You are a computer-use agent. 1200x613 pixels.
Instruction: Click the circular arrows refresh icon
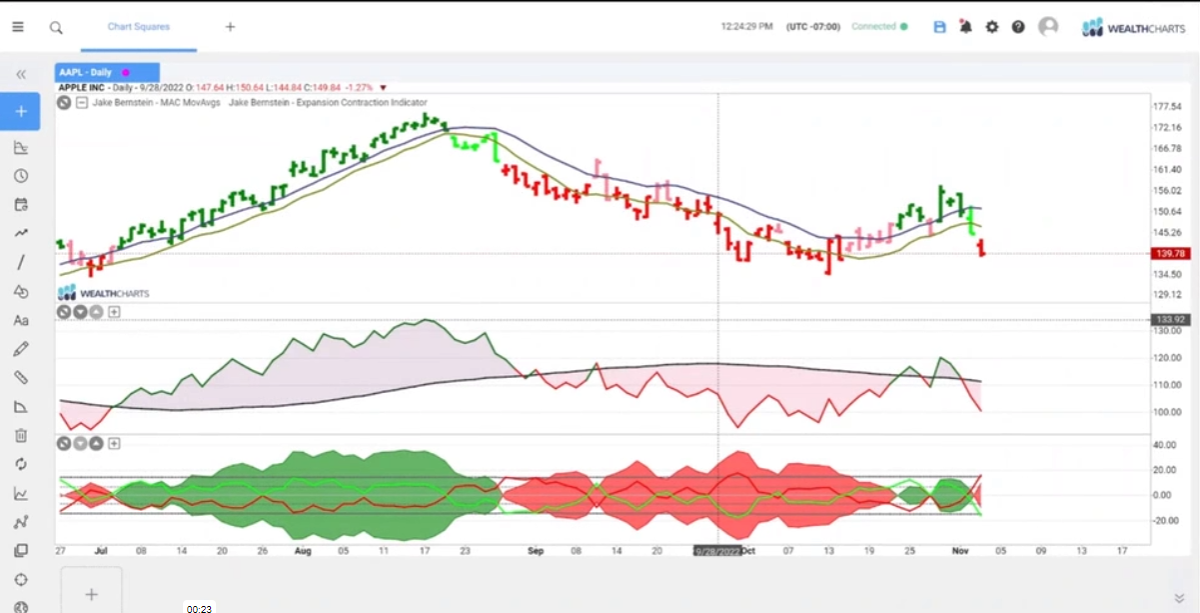point(20,464)
